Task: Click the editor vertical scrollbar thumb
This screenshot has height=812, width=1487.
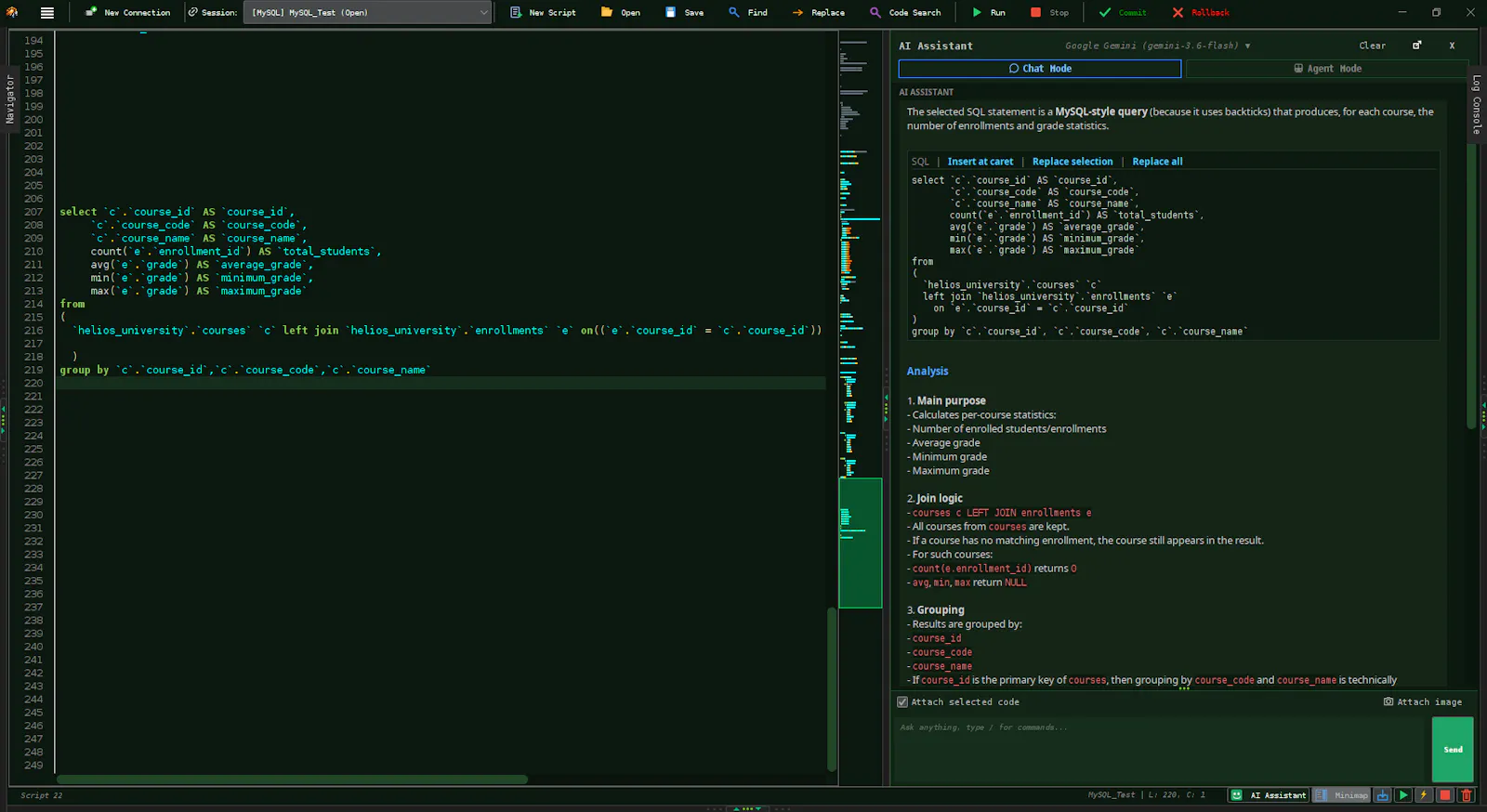Action: pyautogui.click(x=832, y=689)
